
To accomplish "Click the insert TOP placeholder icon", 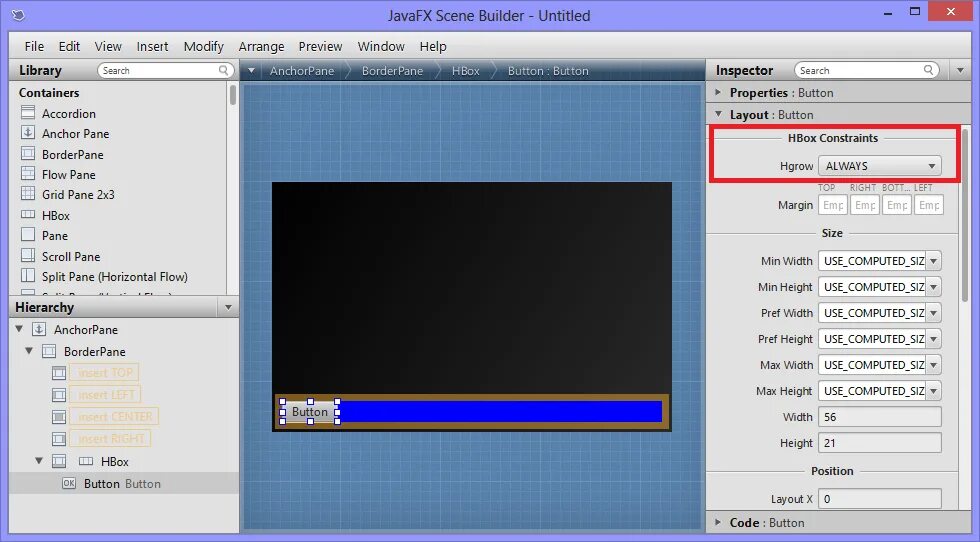I will [59, 373].
